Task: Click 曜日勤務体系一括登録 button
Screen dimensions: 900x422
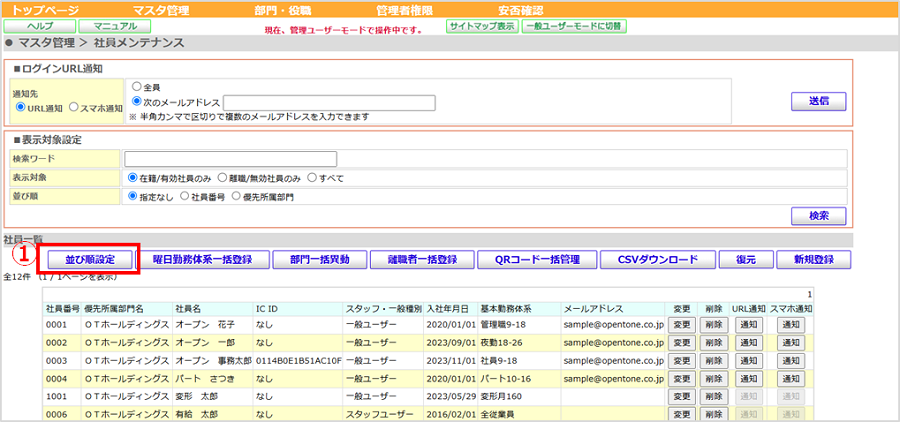Action: pyautogui.click(x=203, y=260)
